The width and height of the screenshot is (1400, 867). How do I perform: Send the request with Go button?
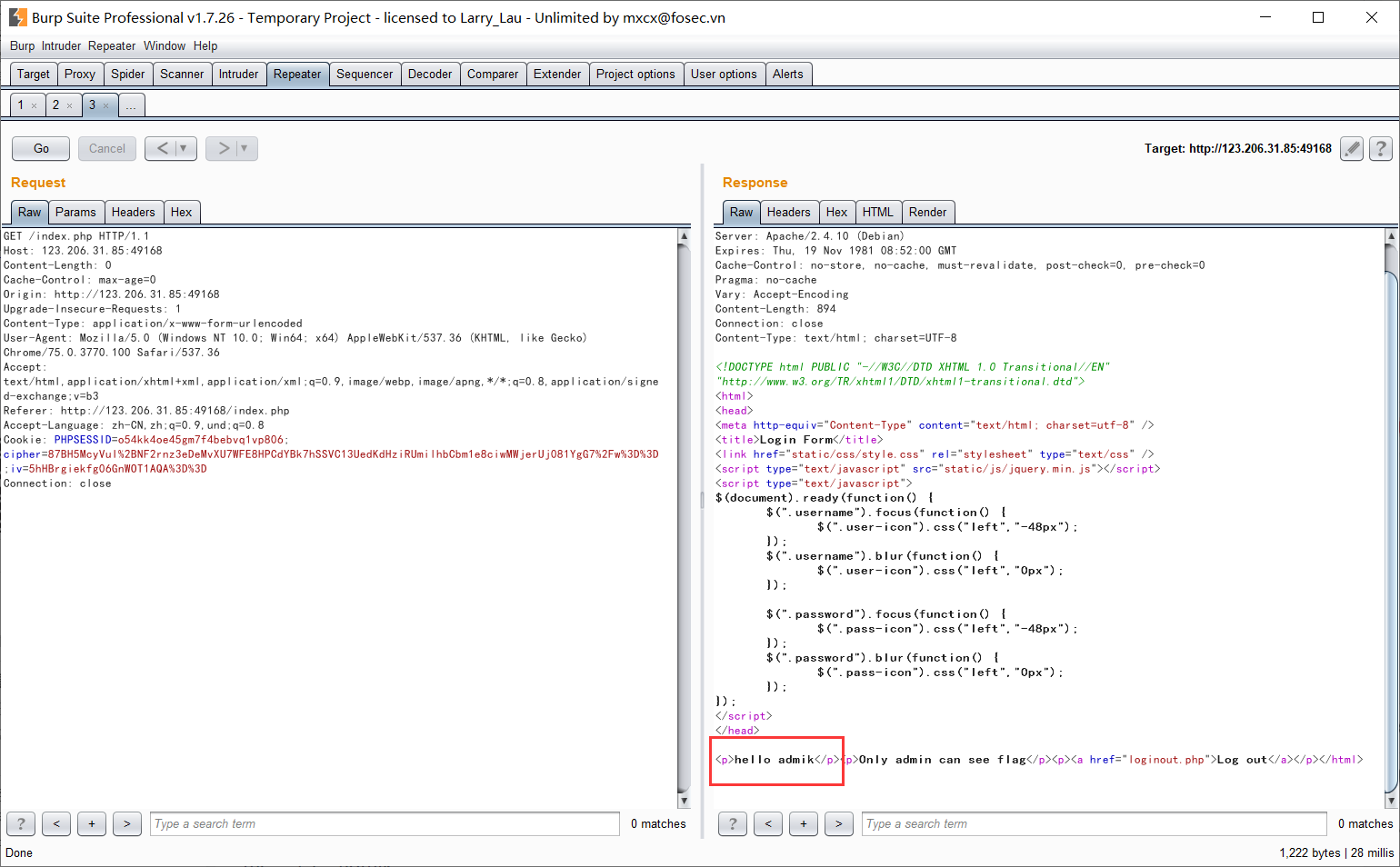click(41, 148)
